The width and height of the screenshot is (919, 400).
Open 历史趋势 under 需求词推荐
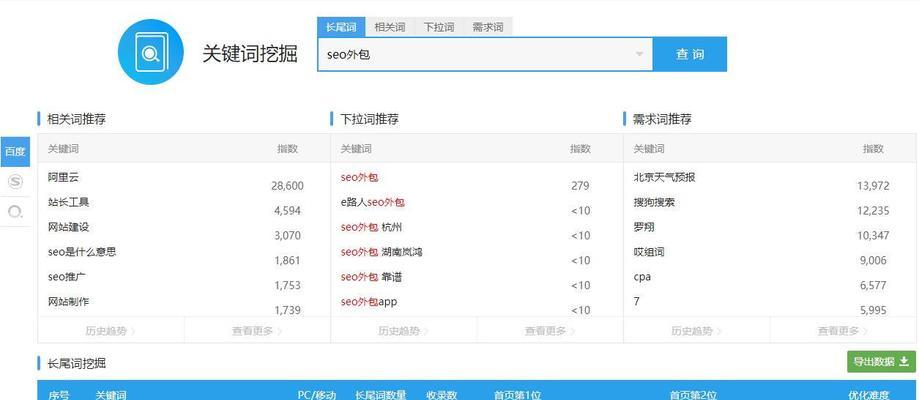[x=697, y=331]
